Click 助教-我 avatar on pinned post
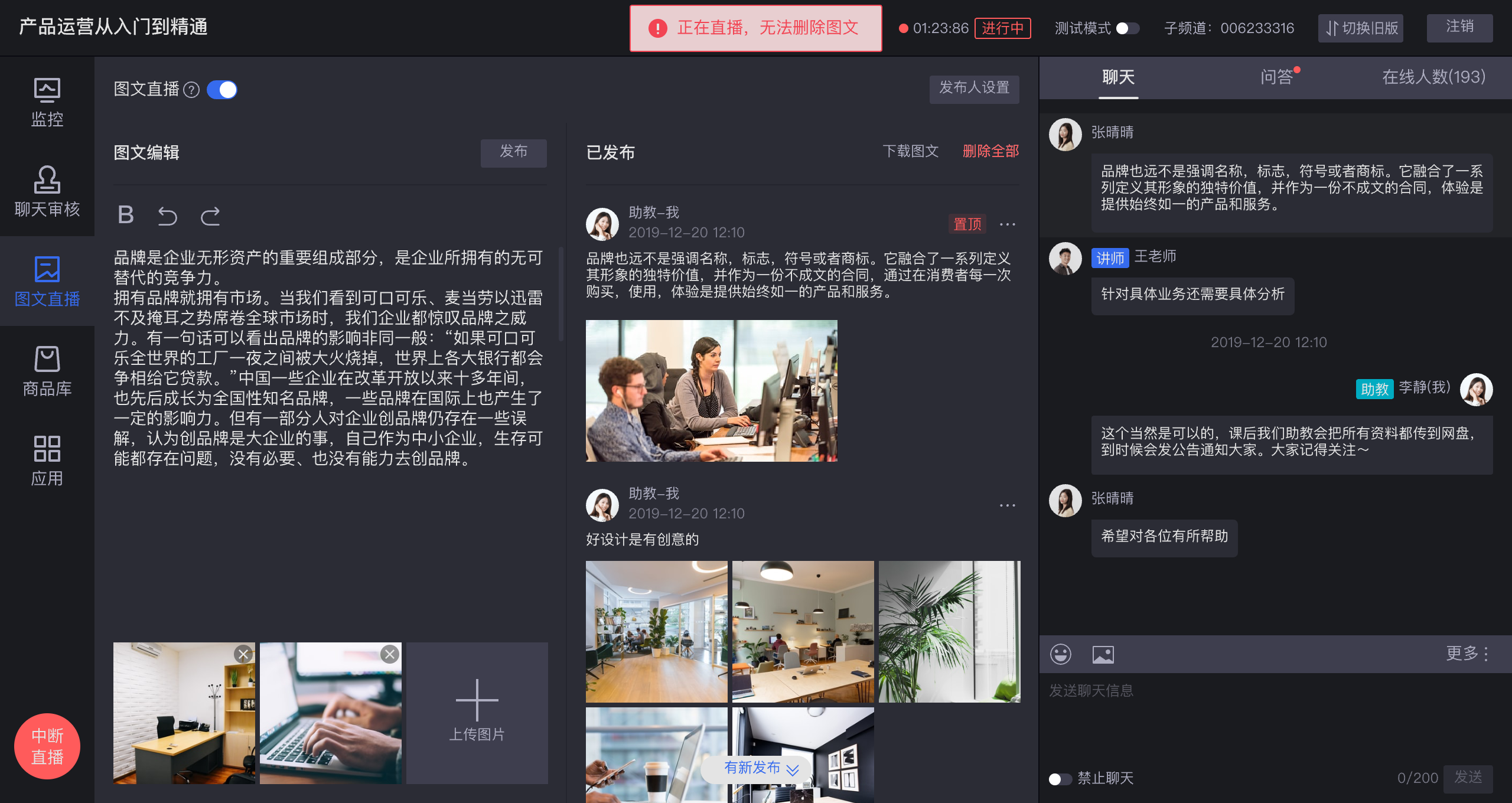 point(602,224)
